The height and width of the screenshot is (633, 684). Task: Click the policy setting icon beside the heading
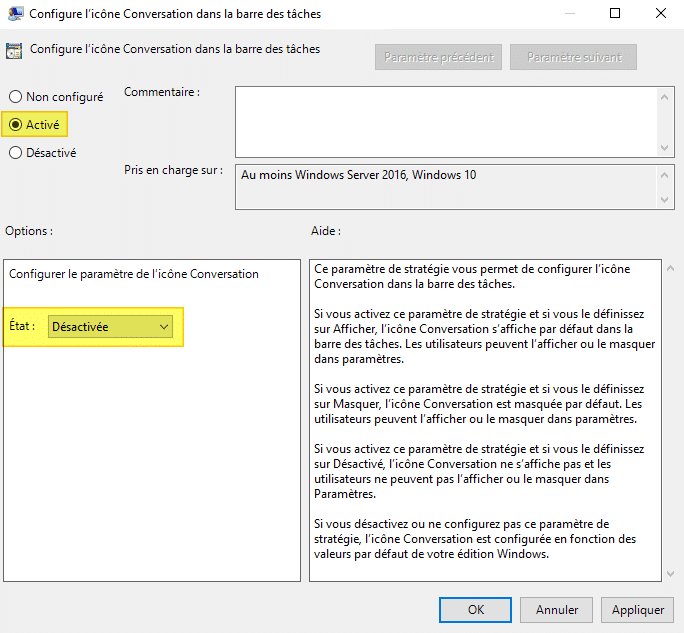pyautogui.click(x=14, y=51)
